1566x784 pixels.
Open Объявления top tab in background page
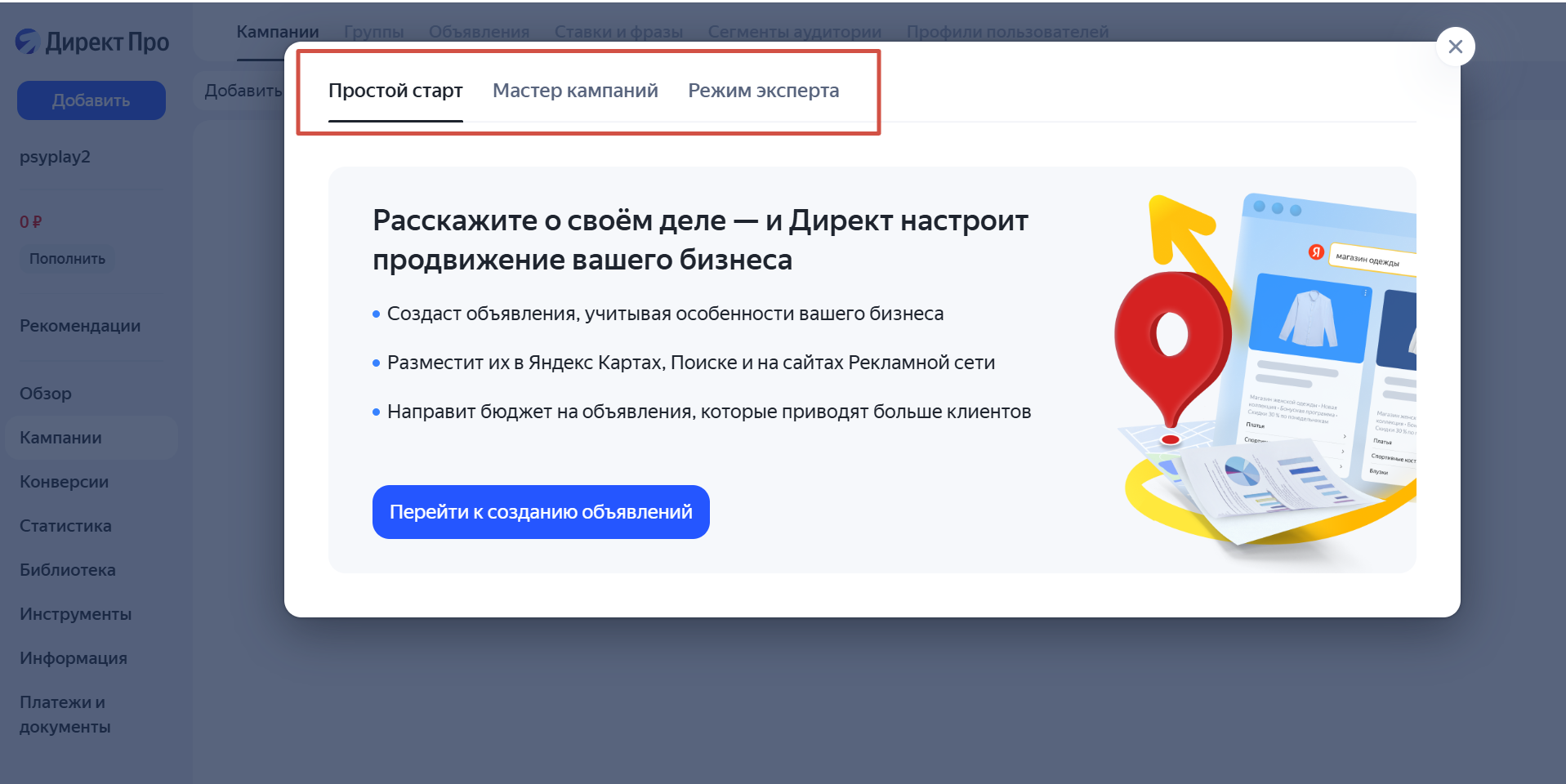[x=480, y=32]
